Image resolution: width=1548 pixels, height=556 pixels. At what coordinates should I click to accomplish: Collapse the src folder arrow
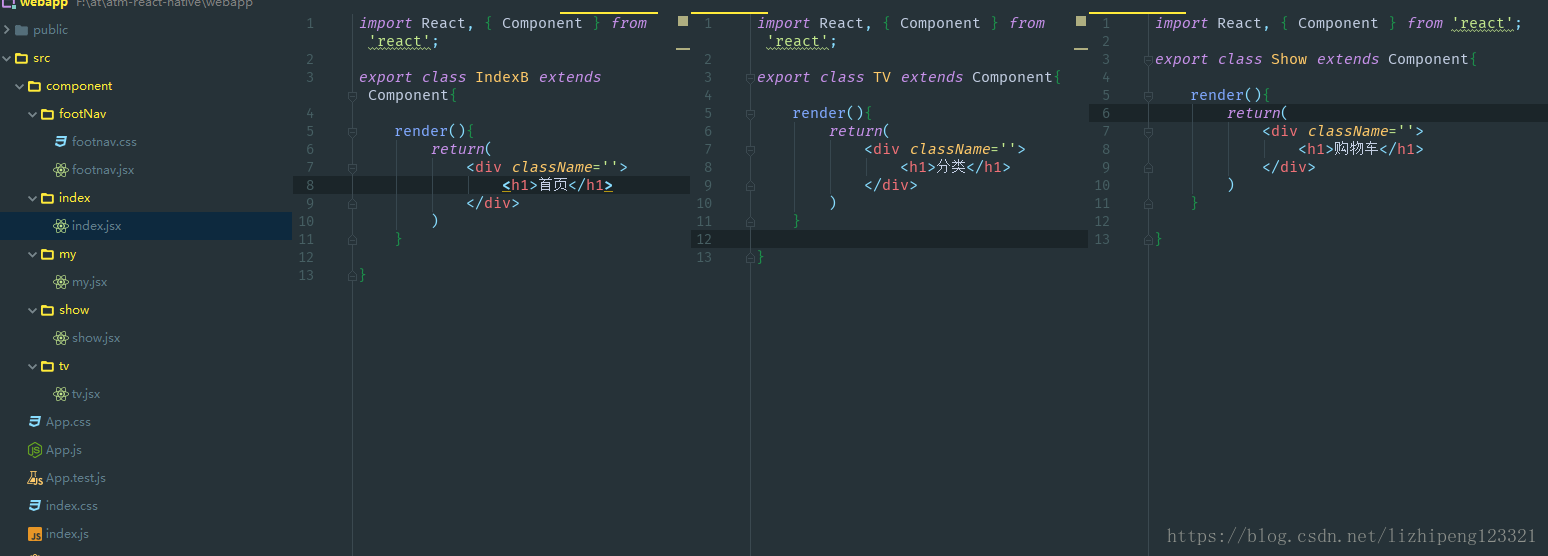click(7, 58)
